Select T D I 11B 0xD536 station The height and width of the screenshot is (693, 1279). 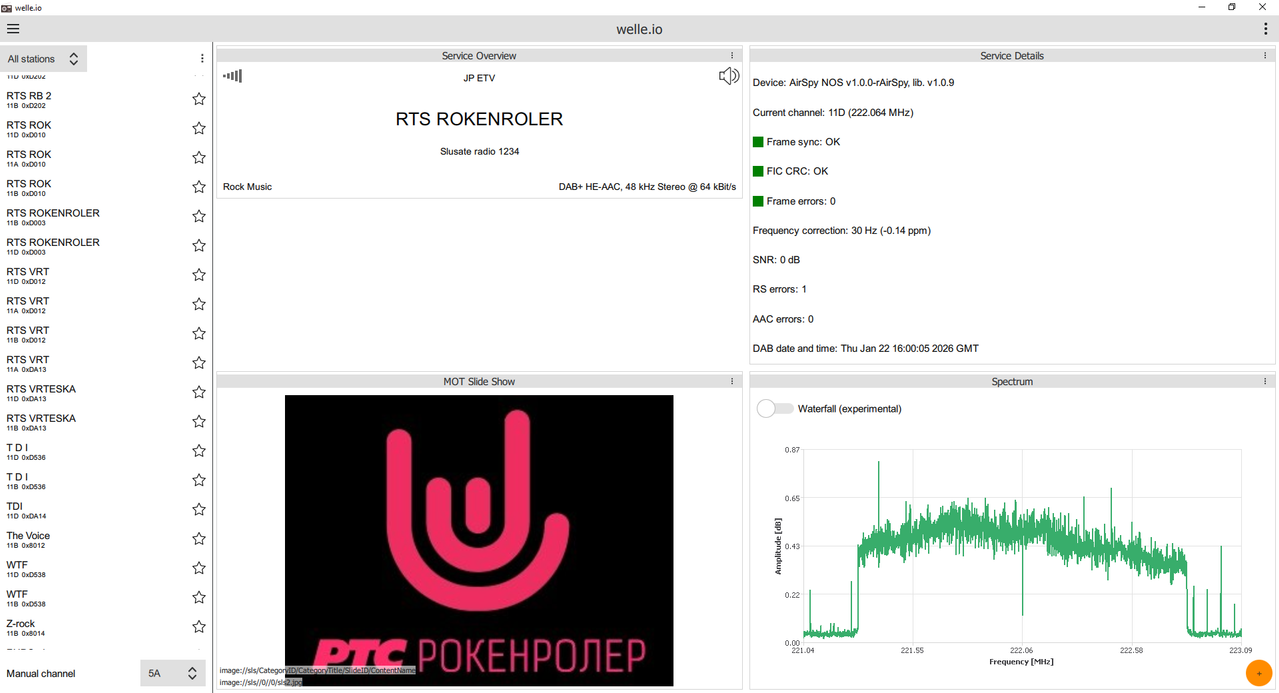pos(95,480)
